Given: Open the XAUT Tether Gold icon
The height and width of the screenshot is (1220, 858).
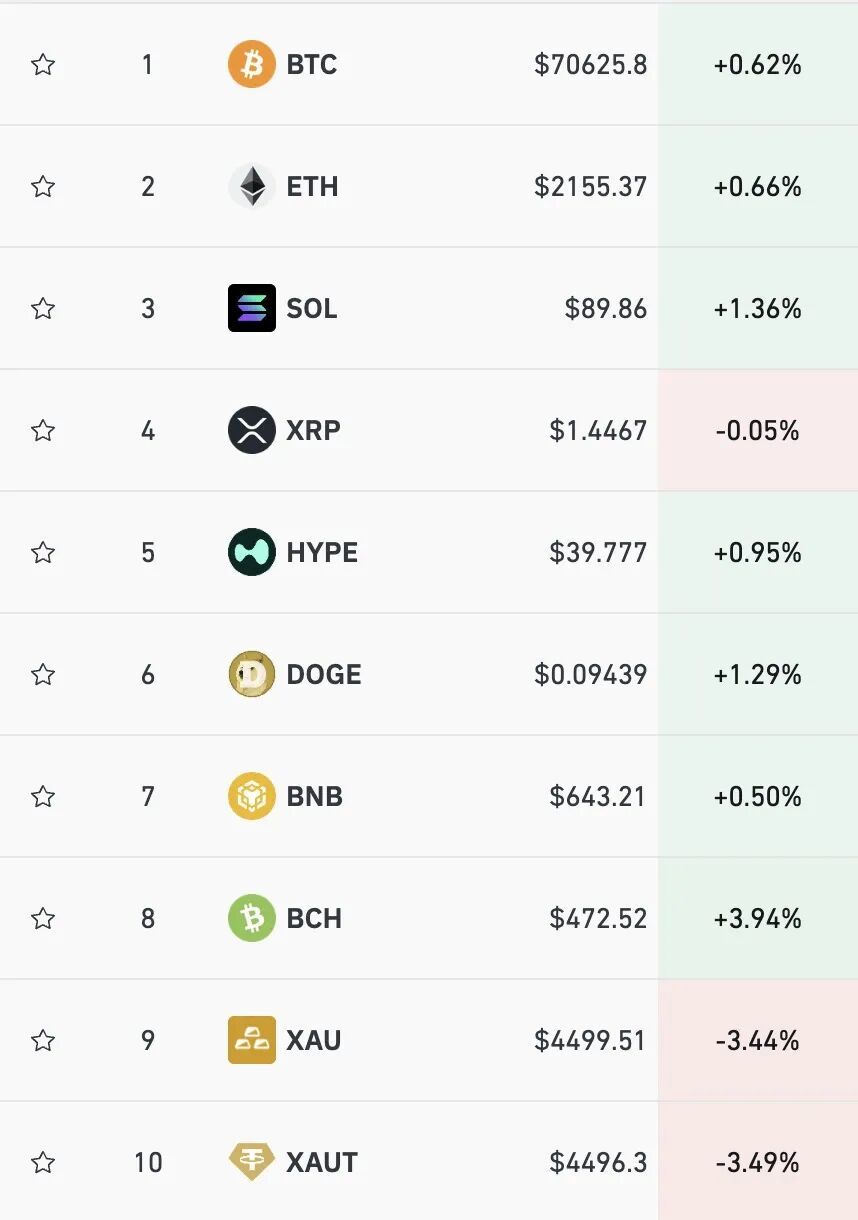Looking at the screenshot, I should pyautogui.click(x=251, y=1163).
